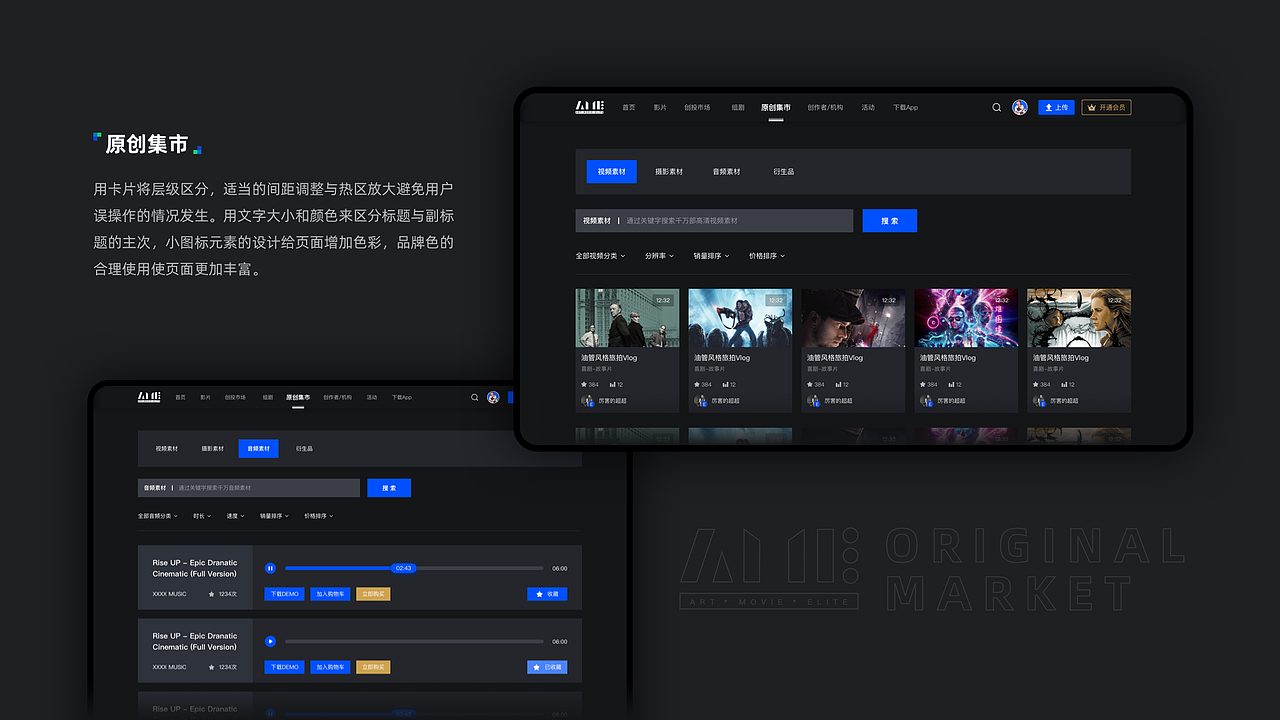This screenshot has width=1280, height=720.
Task: Expand 价格排序 in the audio screen
Action: [x=319, y=516]
